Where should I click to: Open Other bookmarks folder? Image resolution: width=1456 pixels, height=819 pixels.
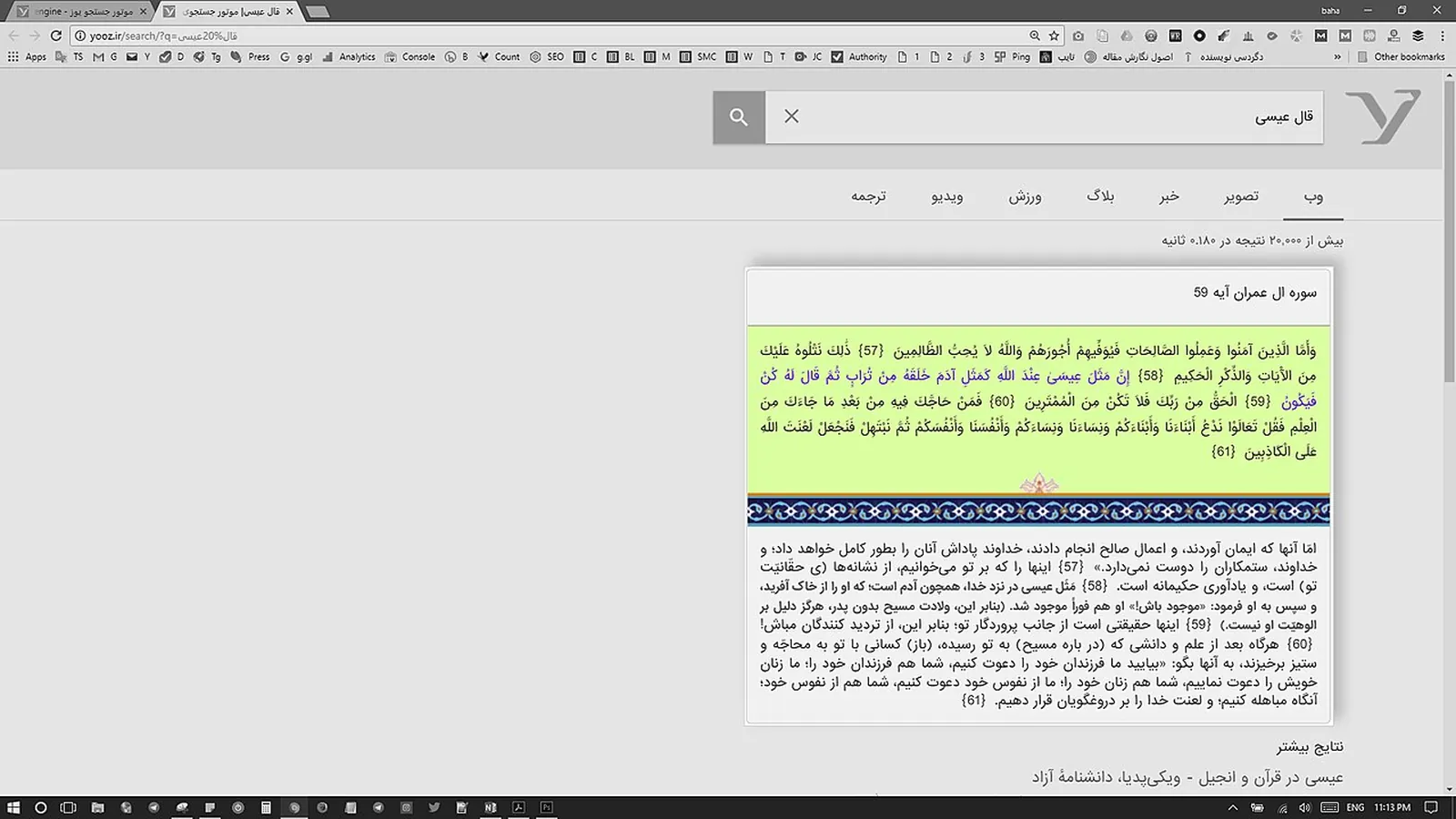click(1401, 56)
